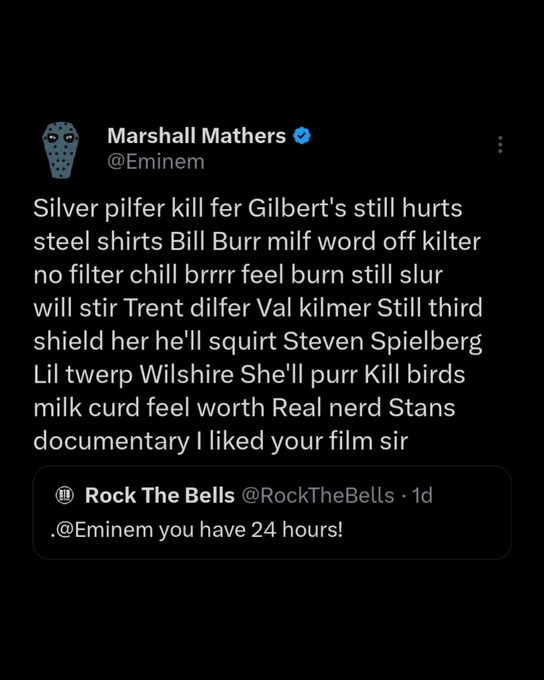
Task: Click "Bill Burr" in the tweet text
Action: click(214, 242)
